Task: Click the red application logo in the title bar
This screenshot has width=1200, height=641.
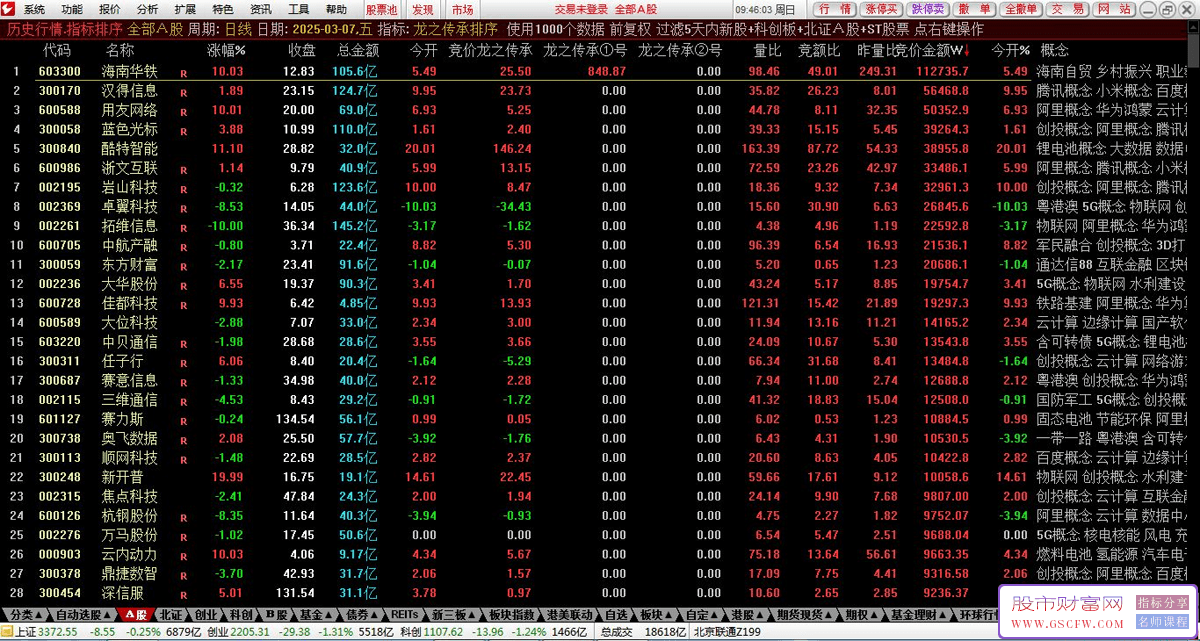Action: point(9,9)
